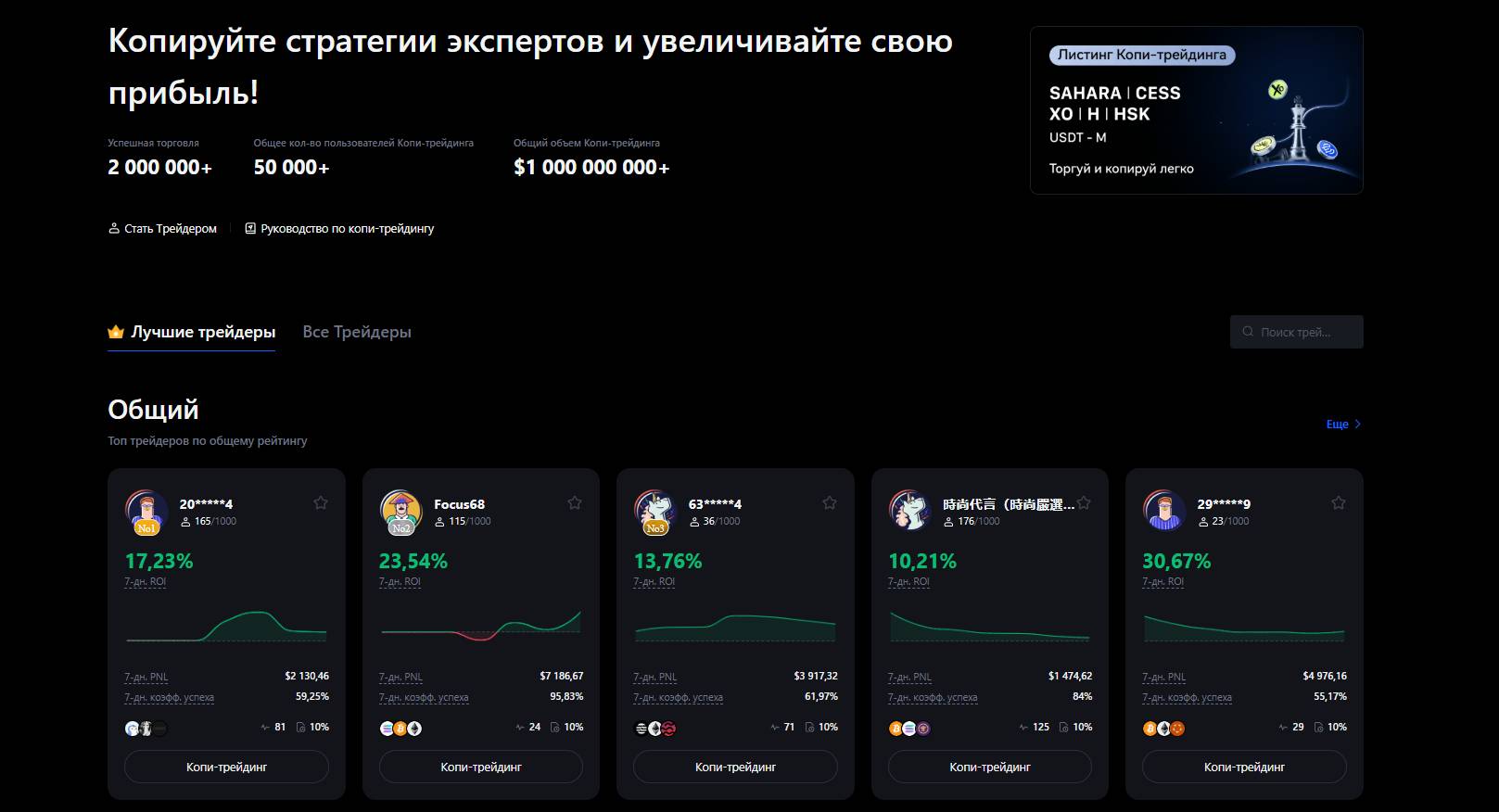This screenshot has width=1499, height=812.
Task: Click avatar of trader 29*****9
Action: (x=1164, y=511)
